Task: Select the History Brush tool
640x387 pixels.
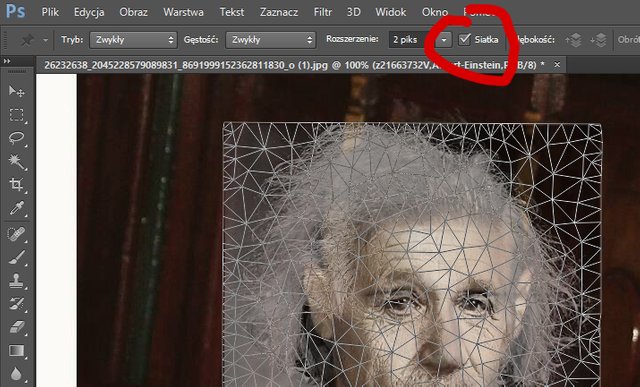Action: (x=16, y=304)
